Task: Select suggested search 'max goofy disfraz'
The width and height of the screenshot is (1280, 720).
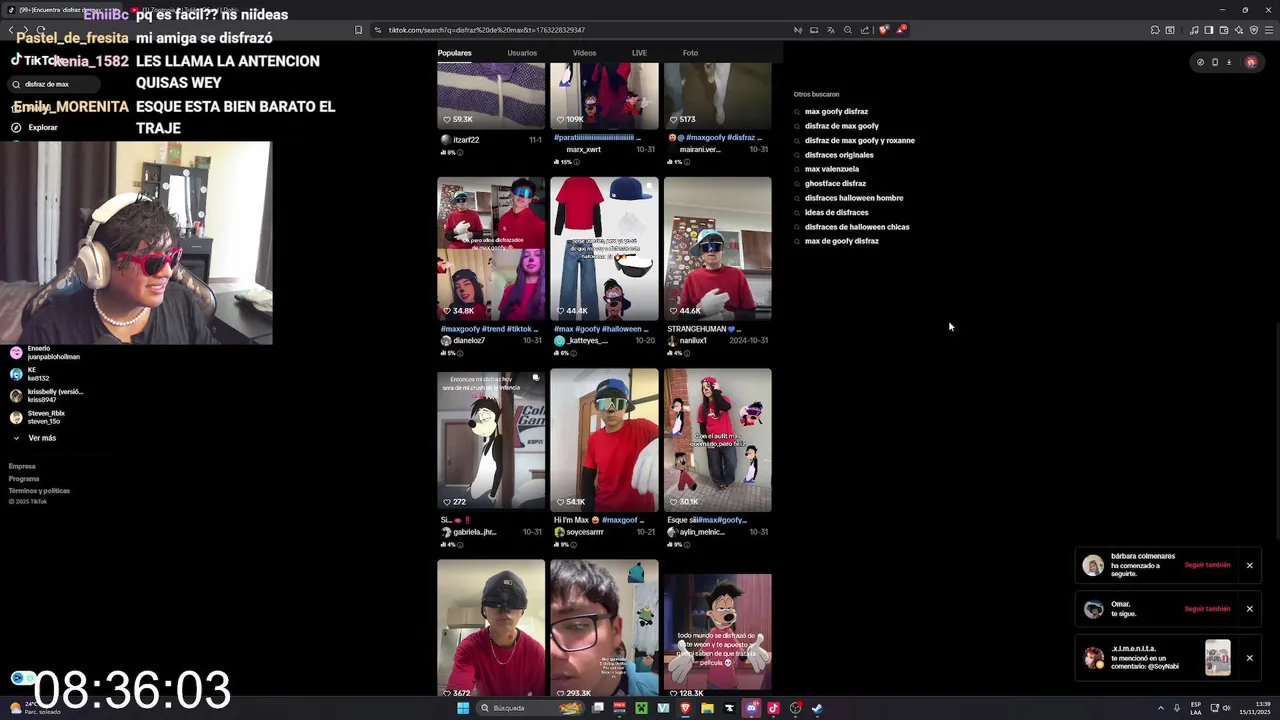Action: click(836, 112)
